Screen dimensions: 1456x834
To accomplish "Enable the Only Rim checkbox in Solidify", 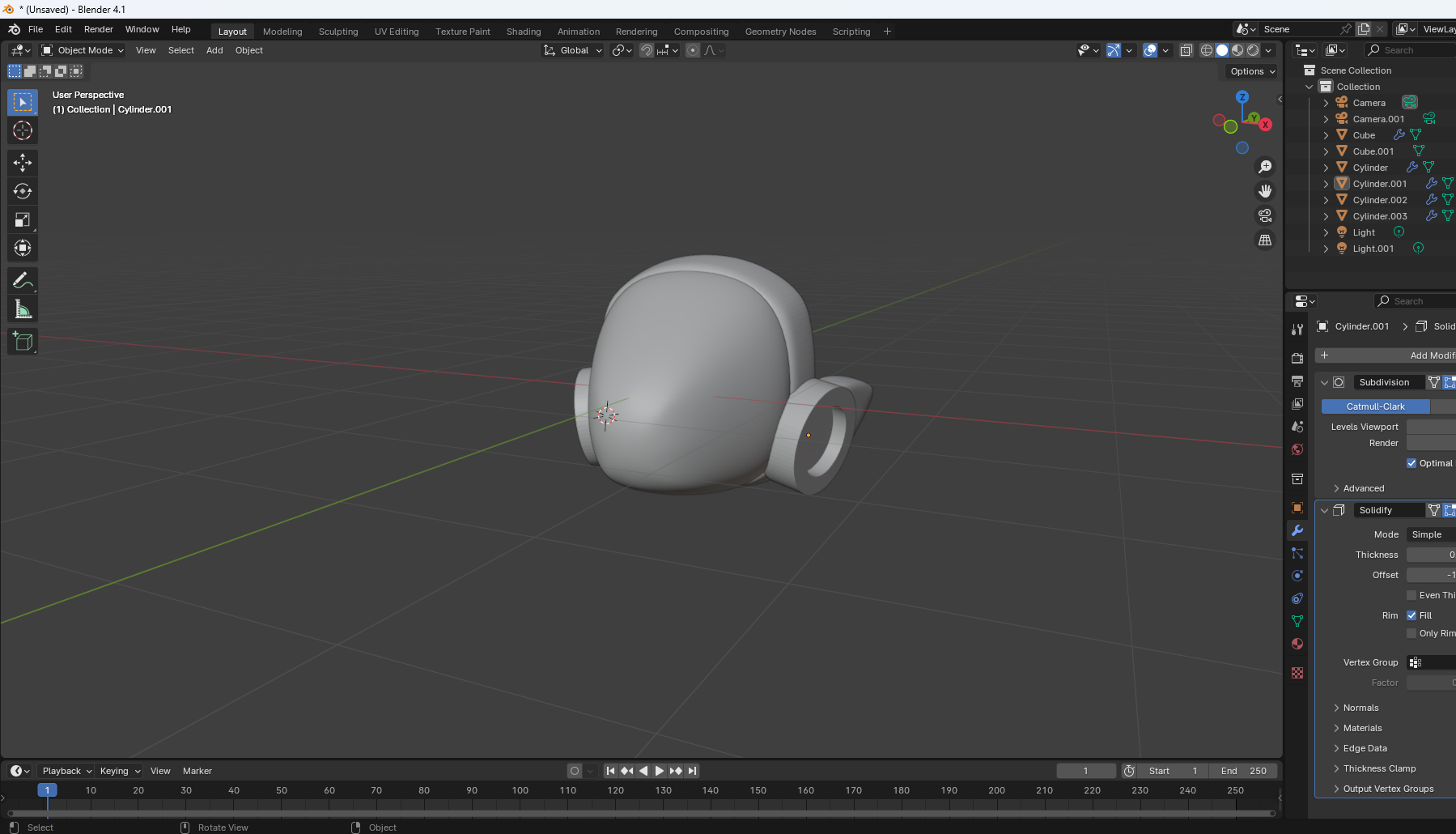I will pyautogui.click(x=1411, y=633).
